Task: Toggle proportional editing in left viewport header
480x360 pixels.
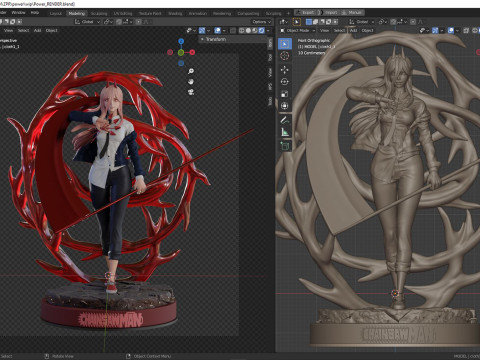Action: point(138,22)
